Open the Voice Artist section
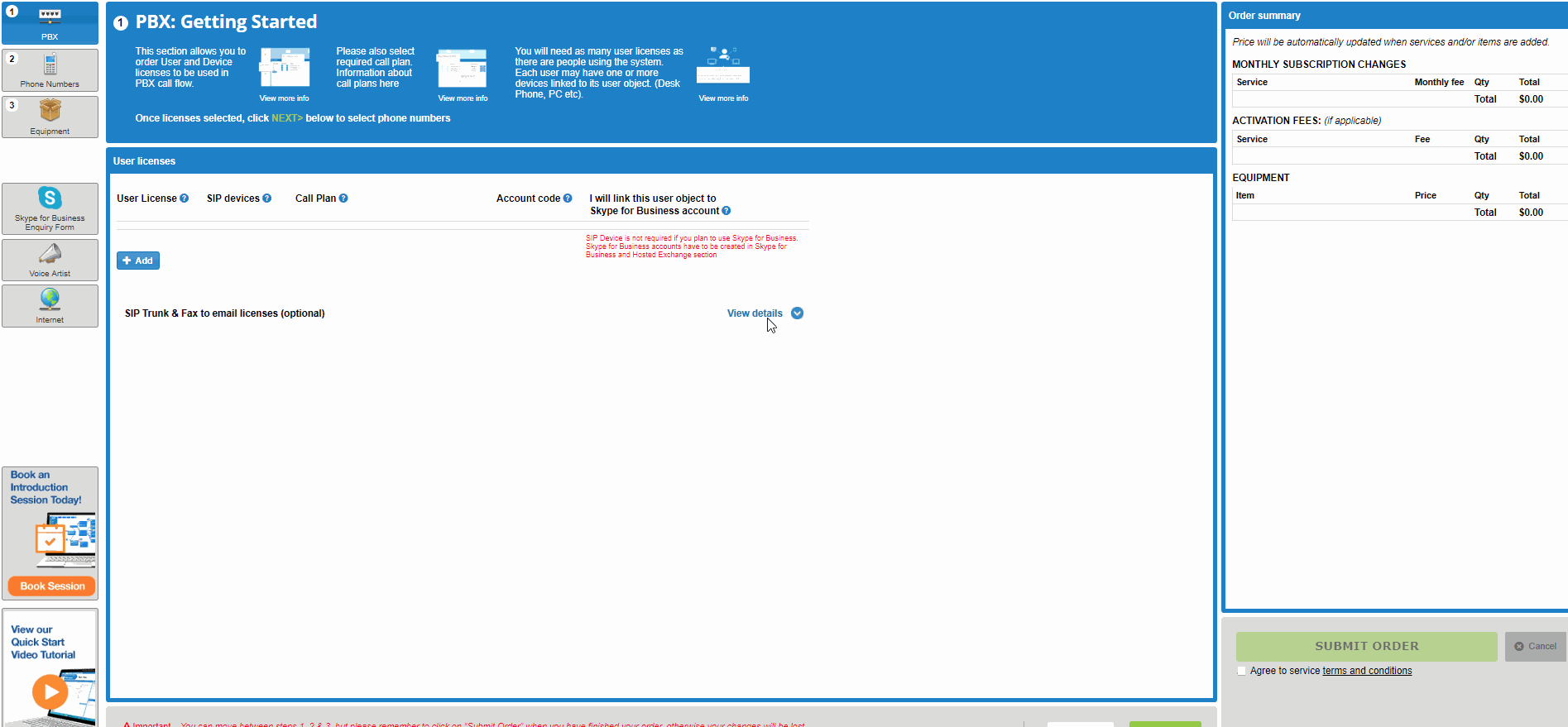Viewport: 1568px width, 727px height. pyautogui.click(x=50, y=260)
